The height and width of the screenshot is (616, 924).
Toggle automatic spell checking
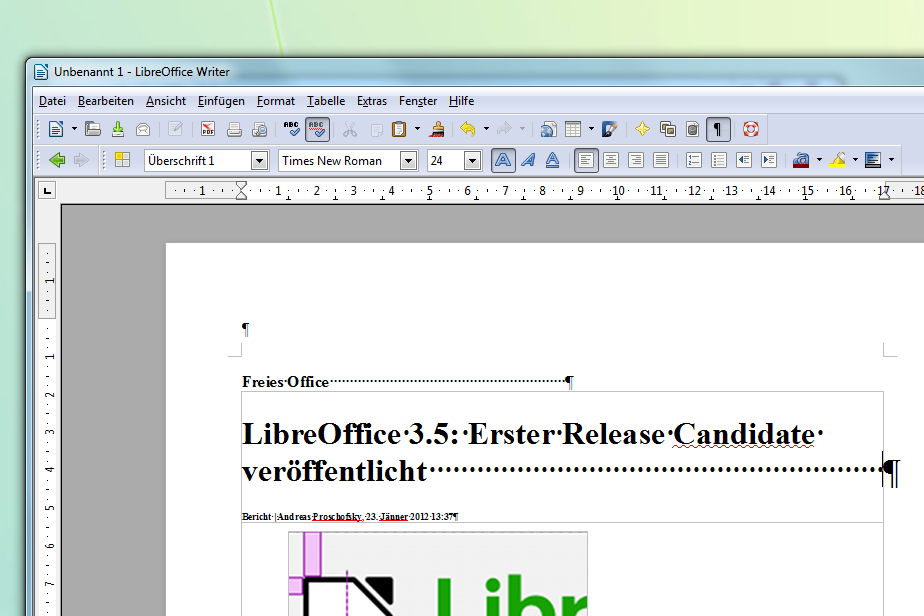click(317, 129)
